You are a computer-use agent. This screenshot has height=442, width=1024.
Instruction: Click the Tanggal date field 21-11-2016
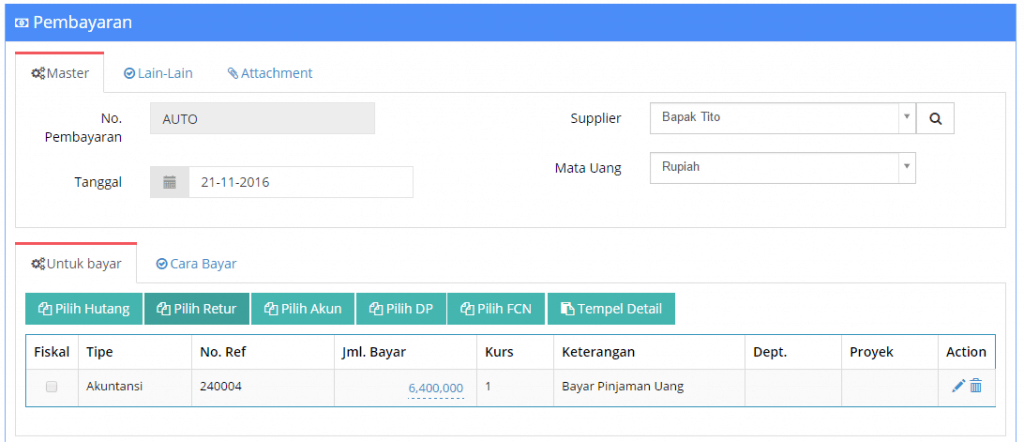pos(301,182)
